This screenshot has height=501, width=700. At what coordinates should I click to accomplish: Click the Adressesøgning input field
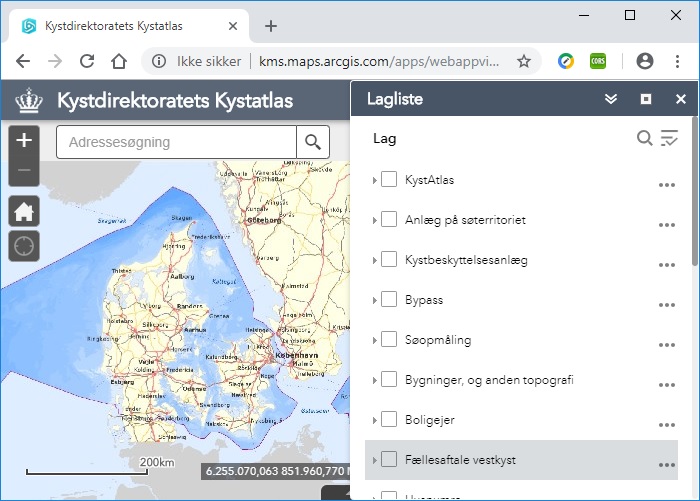pyautogui.click(x=176, y=142)
